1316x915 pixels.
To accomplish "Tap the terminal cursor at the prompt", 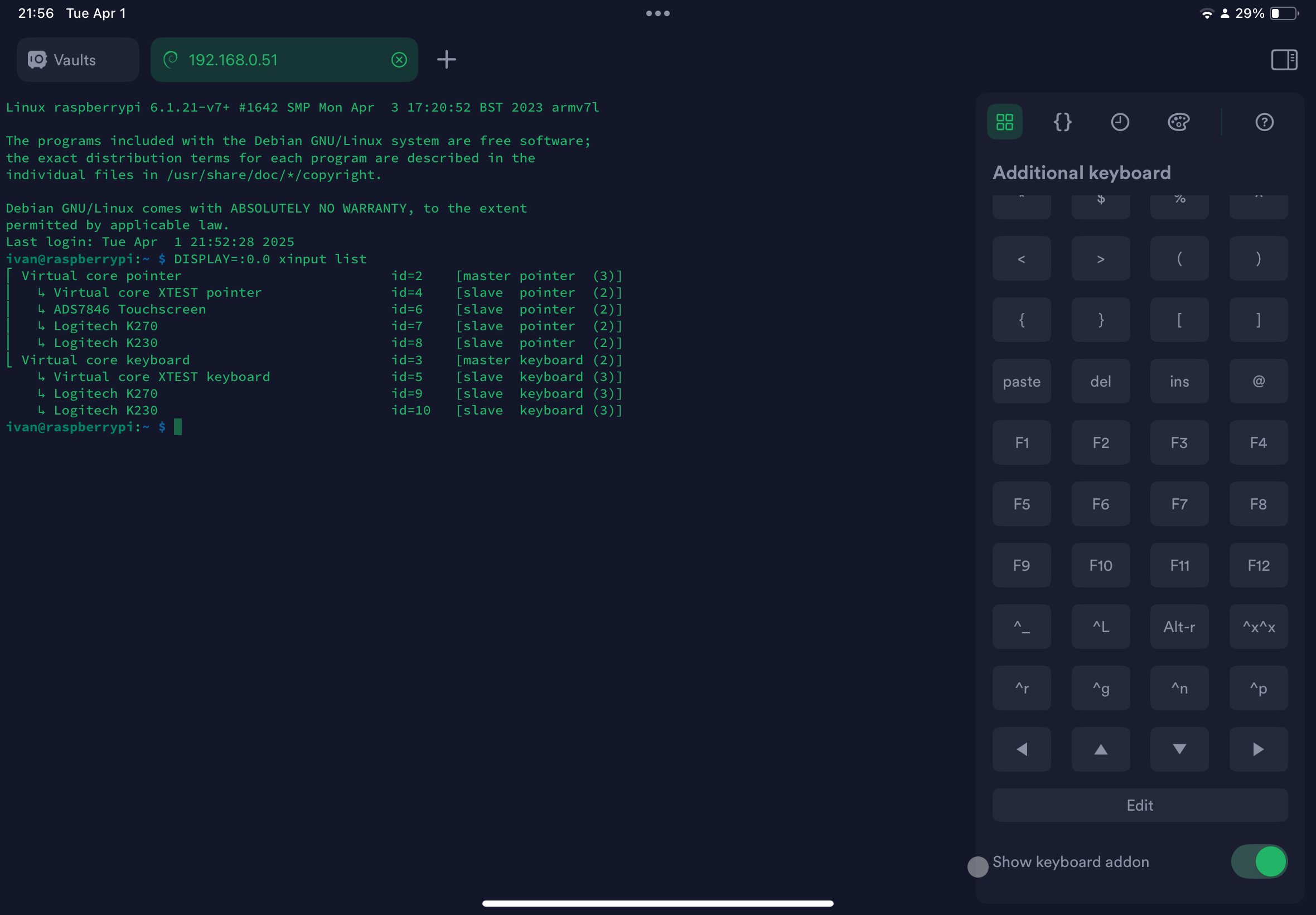I will click(x=178, y=427).
